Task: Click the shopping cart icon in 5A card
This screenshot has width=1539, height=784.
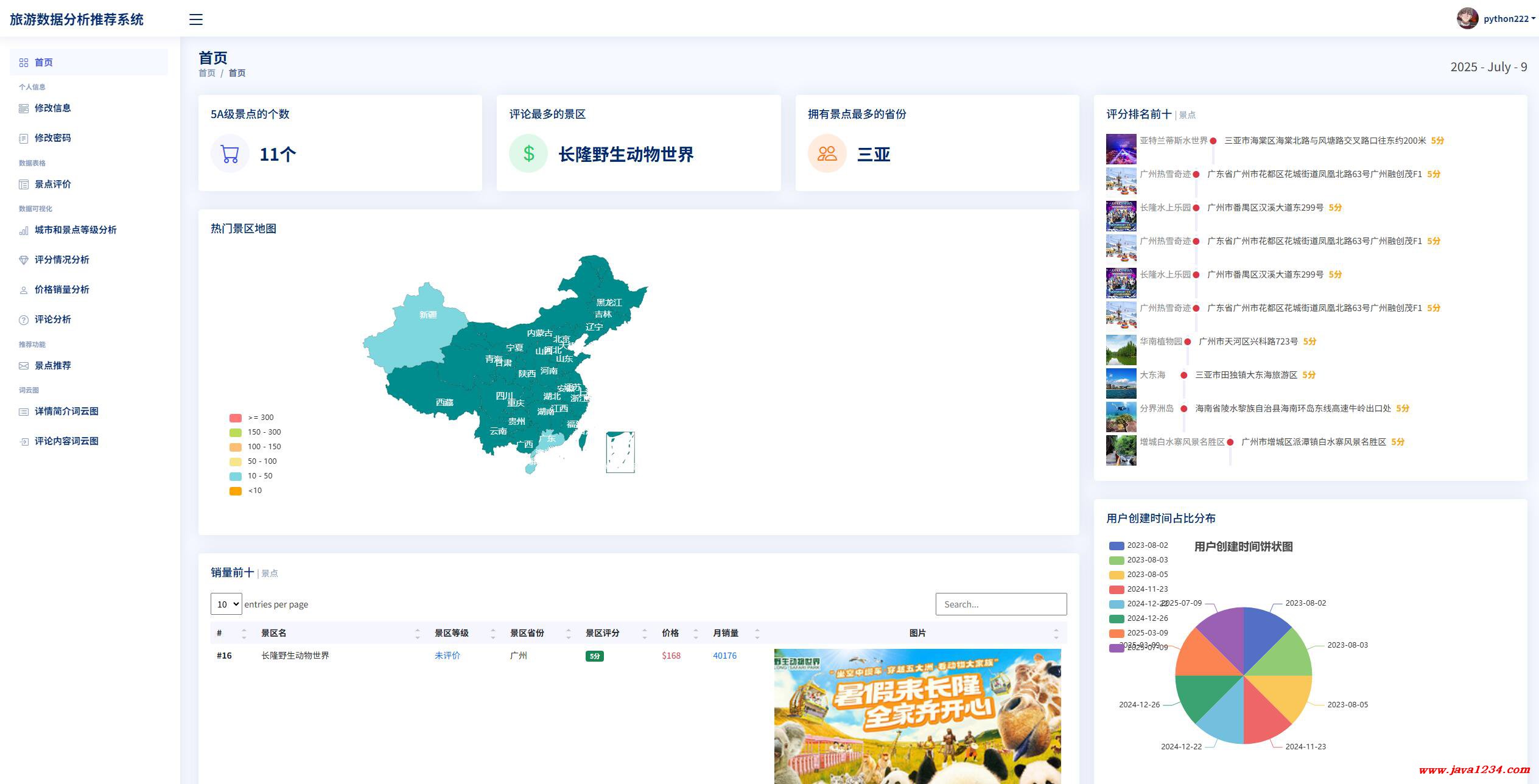Action: click(x=230, y=153)
